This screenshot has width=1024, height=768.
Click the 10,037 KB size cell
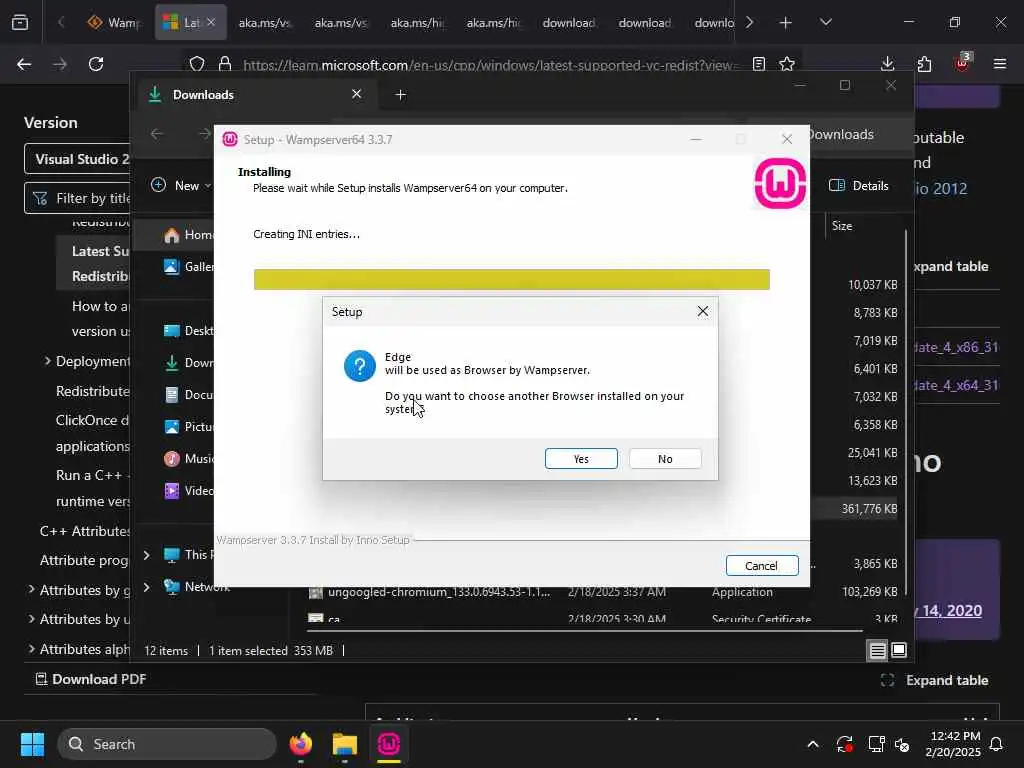[x=872, y=285]
